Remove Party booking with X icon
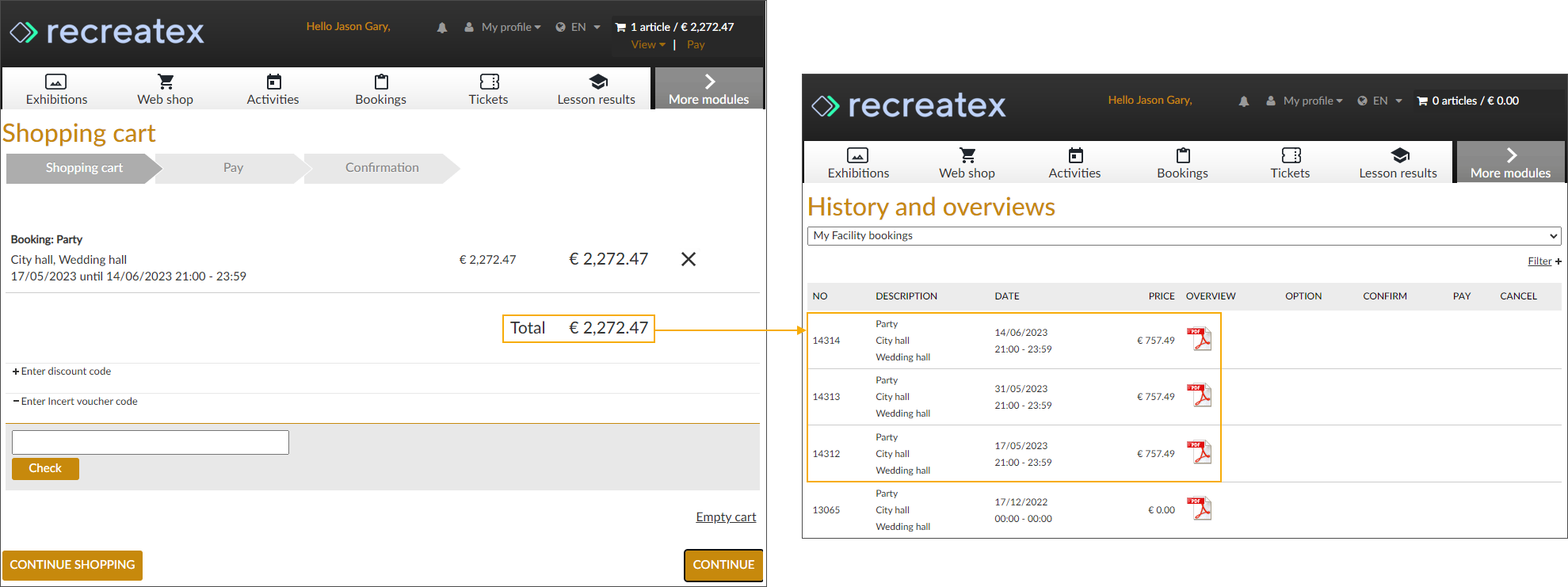This screenshot has height=587, width=1568. [x=689, y=259]
